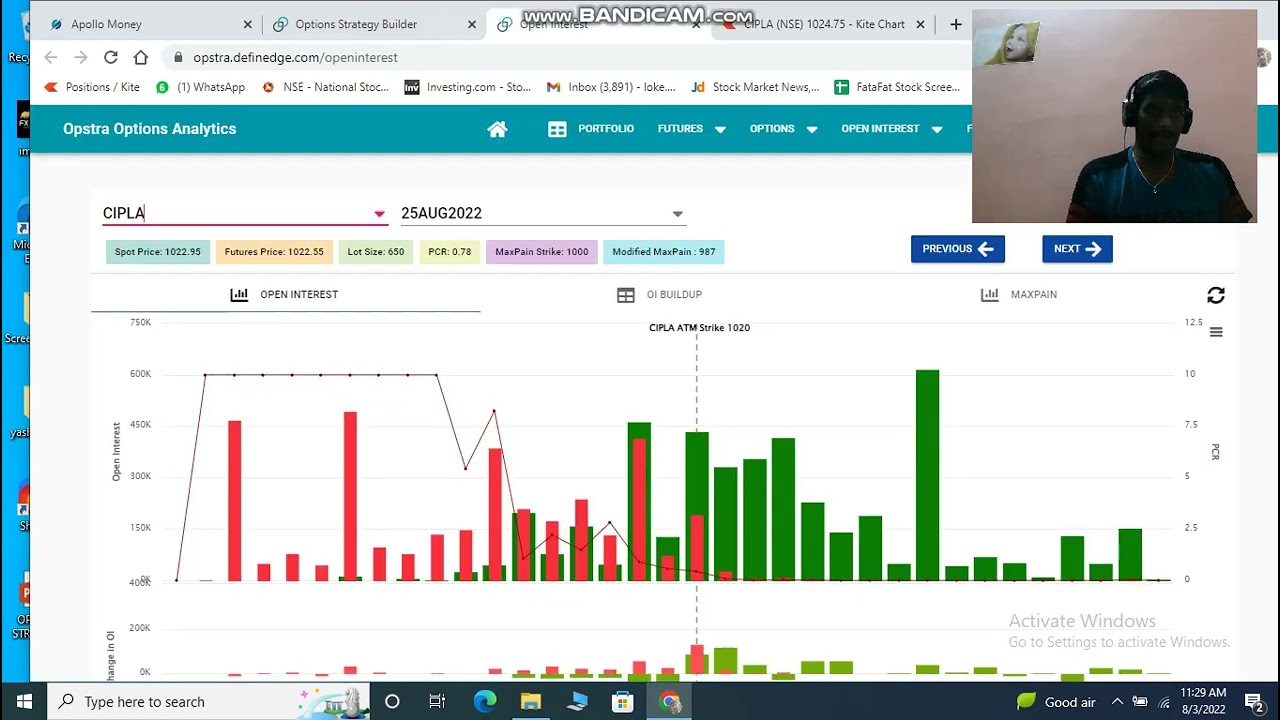Switch to the OI BUILDUP tab

[660, 295]
